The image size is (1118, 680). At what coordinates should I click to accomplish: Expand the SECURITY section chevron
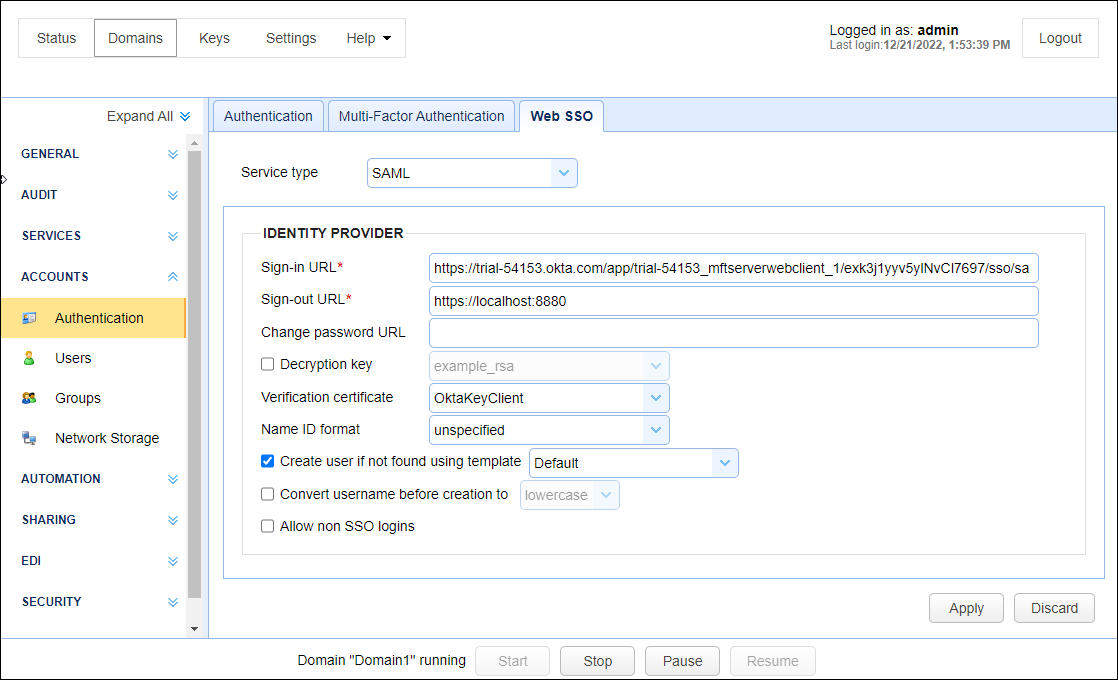173,602
